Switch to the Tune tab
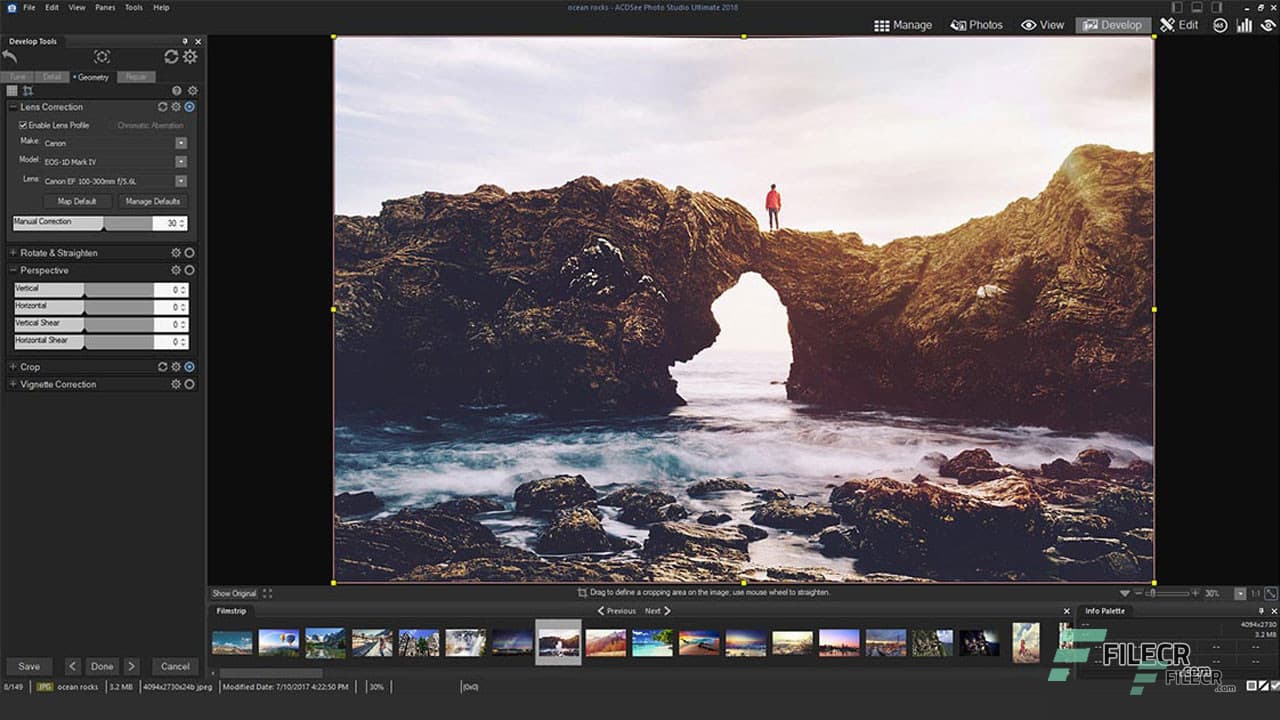The height and width of the screenshot is (720, 1280). coord(17,76)
